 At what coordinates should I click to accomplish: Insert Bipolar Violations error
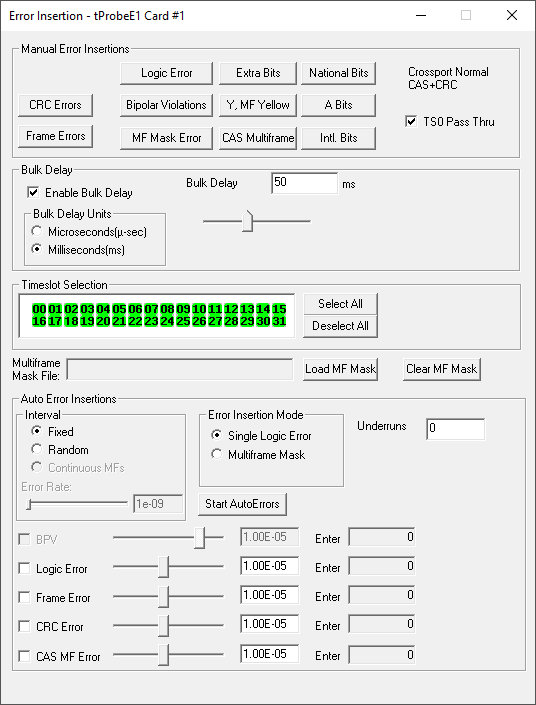click(166, 105)
